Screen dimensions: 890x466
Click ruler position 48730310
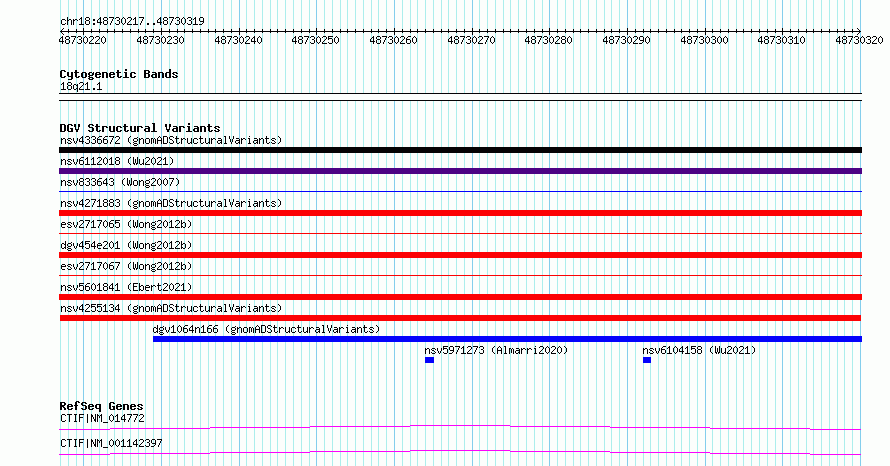click(782, 40)
